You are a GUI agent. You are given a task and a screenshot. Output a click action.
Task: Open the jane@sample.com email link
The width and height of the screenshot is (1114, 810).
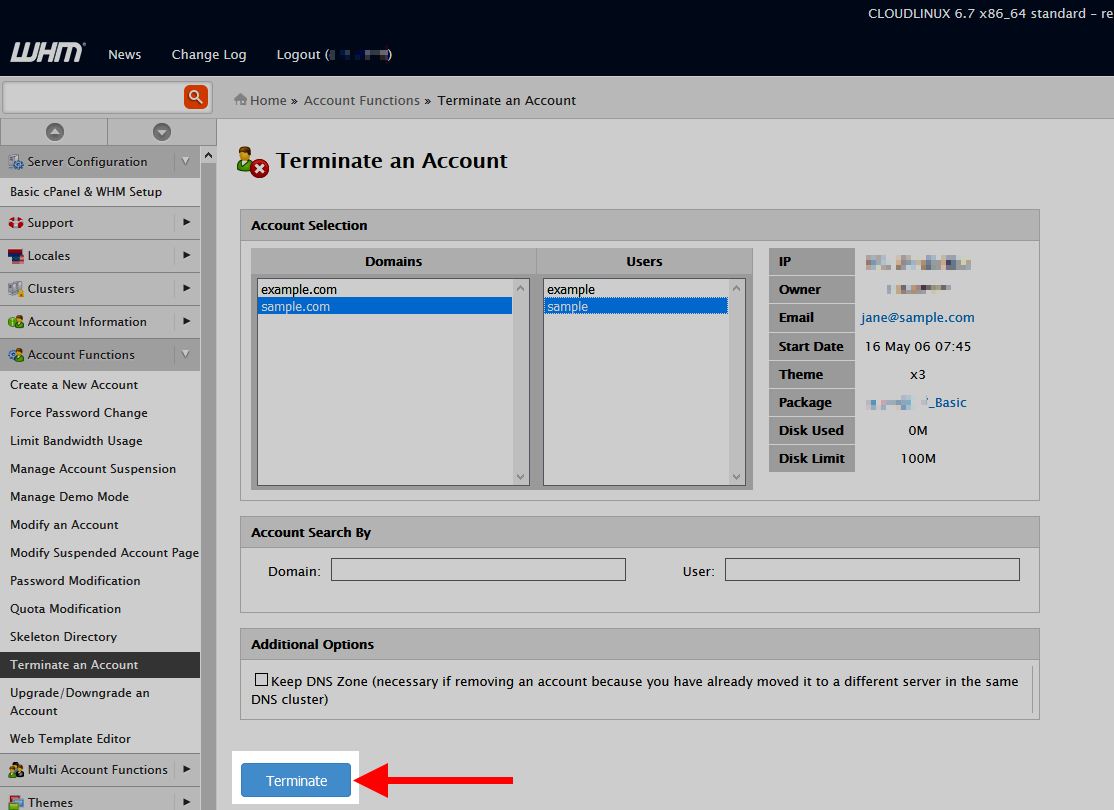point(917,318)
